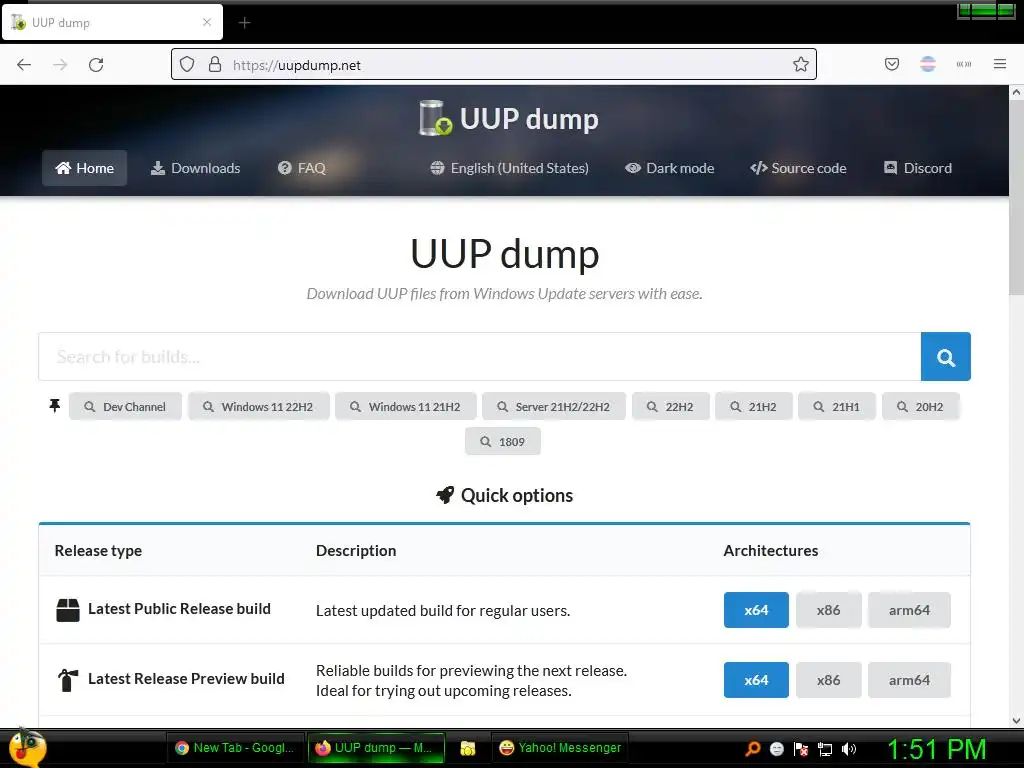Click the white round tray icon
Screen dimensions: 1024x768
[776, 749]
